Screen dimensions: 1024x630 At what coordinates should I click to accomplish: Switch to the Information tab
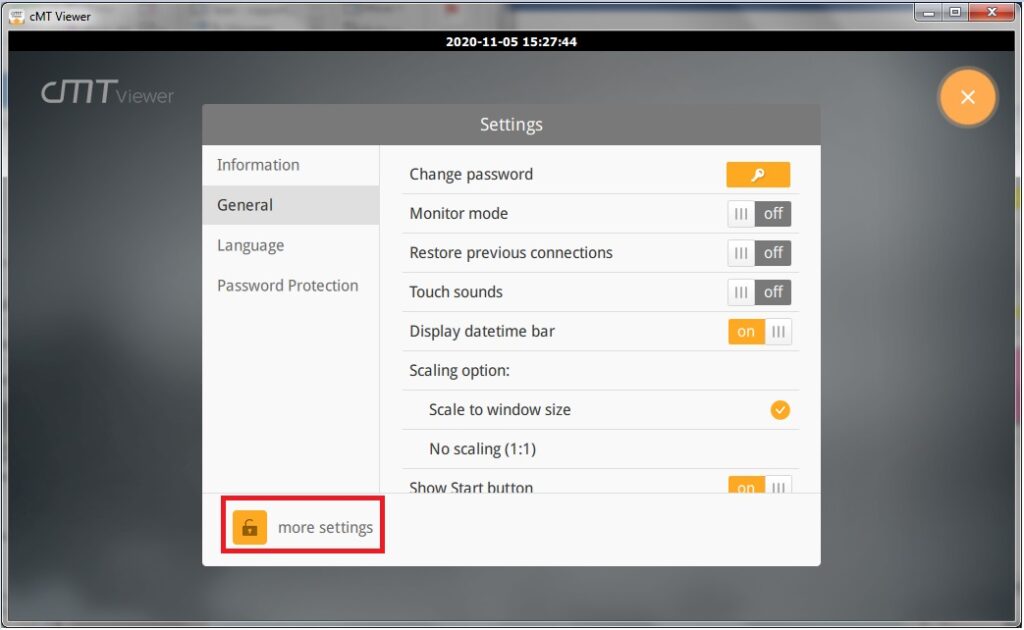click(258, 165)
